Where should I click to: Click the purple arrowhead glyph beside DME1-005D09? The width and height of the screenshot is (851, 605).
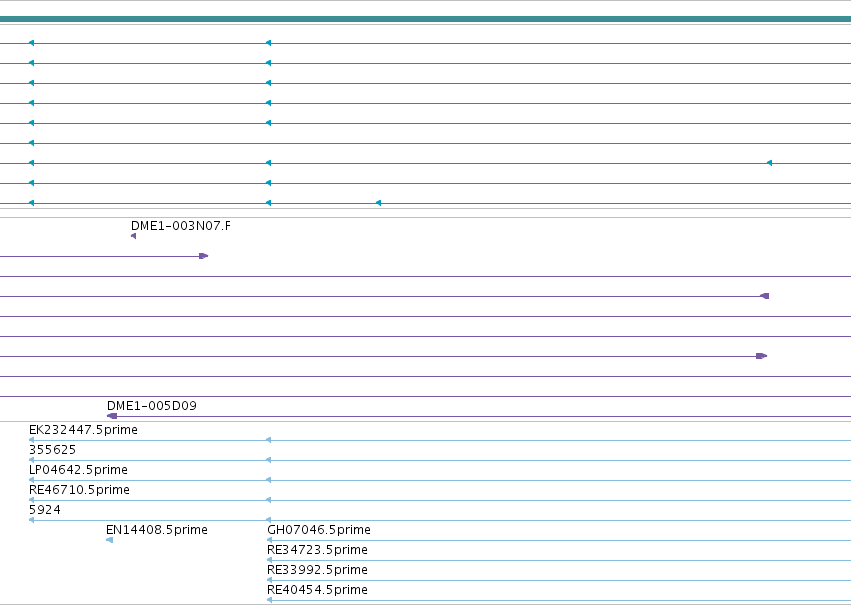tap(112, 416)
